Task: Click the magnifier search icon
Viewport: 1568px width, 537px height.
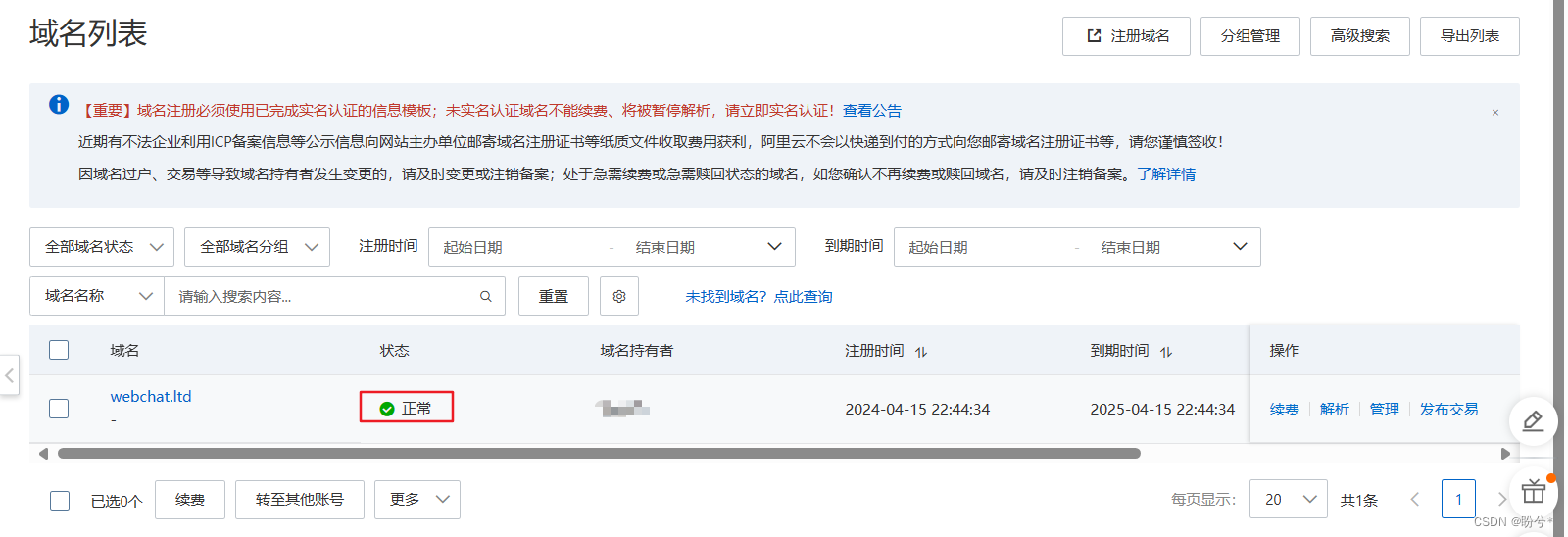Action: (486, 296)
